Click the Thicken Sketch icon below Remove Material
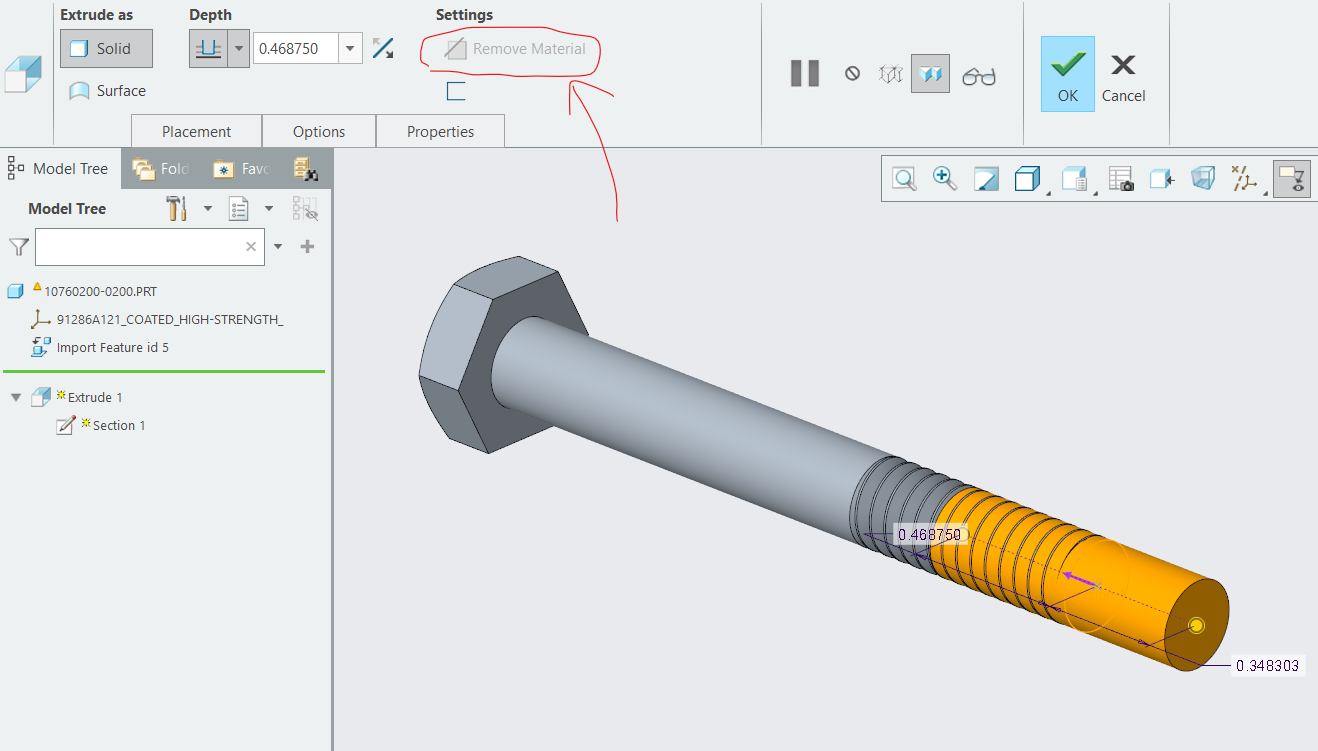 click(456, 92)
